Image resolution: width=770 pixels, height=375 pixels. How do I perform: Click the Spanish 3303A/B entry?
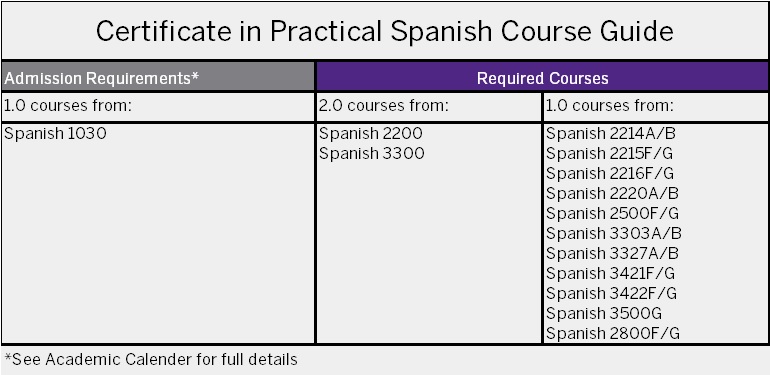coord(613,233)
